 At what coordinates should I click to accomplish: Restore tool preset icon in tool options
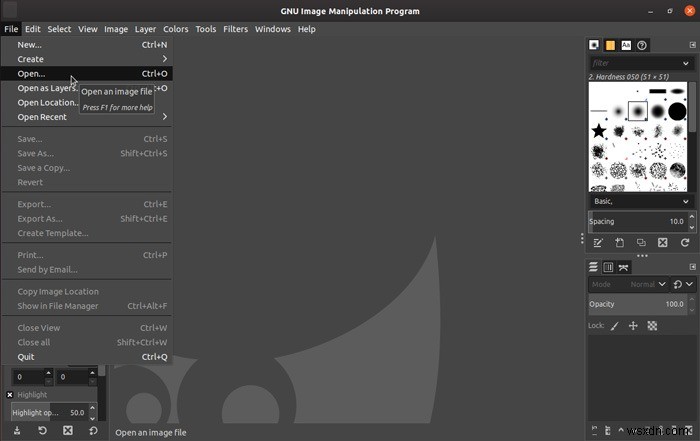[x=42, y=430]
